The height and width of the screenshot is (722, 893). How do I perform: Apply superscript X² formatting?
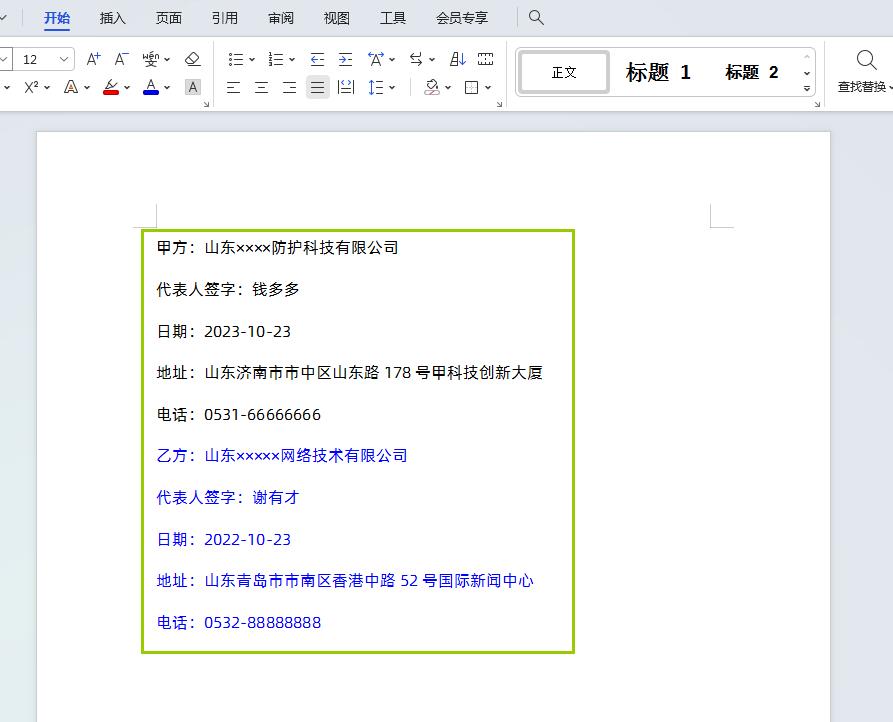tap(31, 87)
